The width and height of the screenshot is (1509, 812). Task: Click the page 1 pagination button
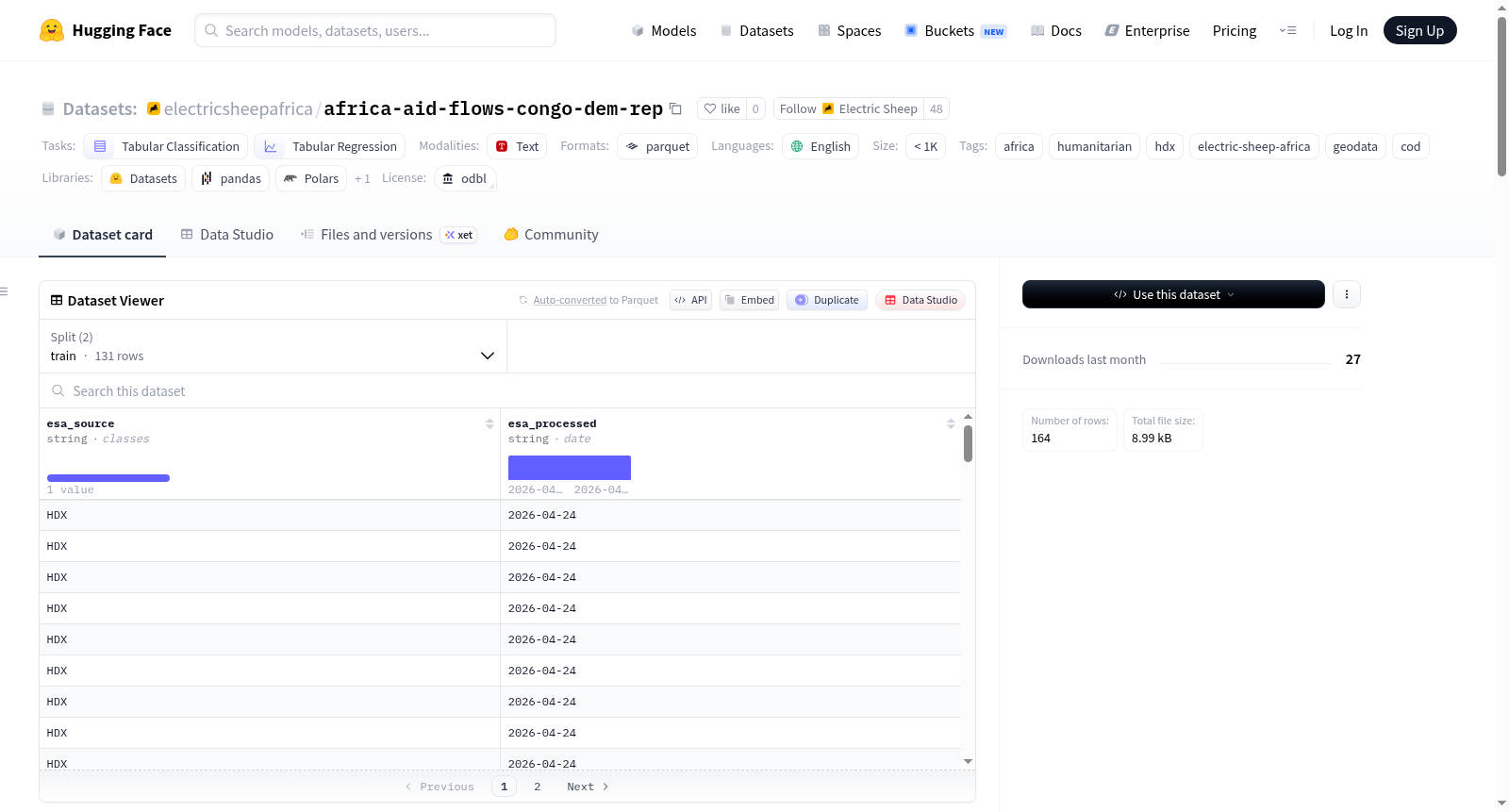504,787
